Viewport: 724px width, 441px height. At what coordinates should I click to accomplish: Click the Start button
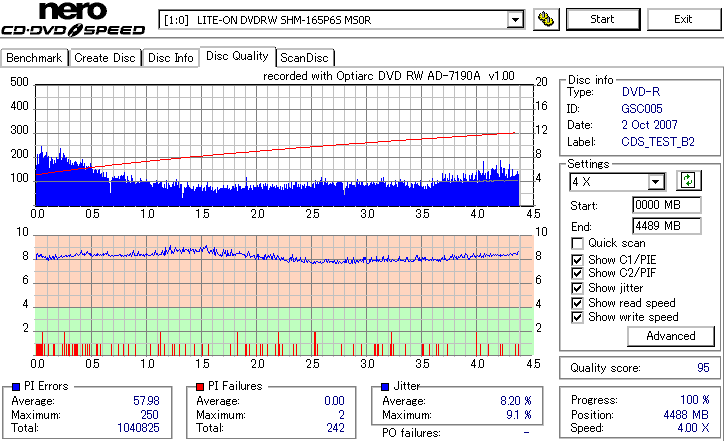(603, 19)
